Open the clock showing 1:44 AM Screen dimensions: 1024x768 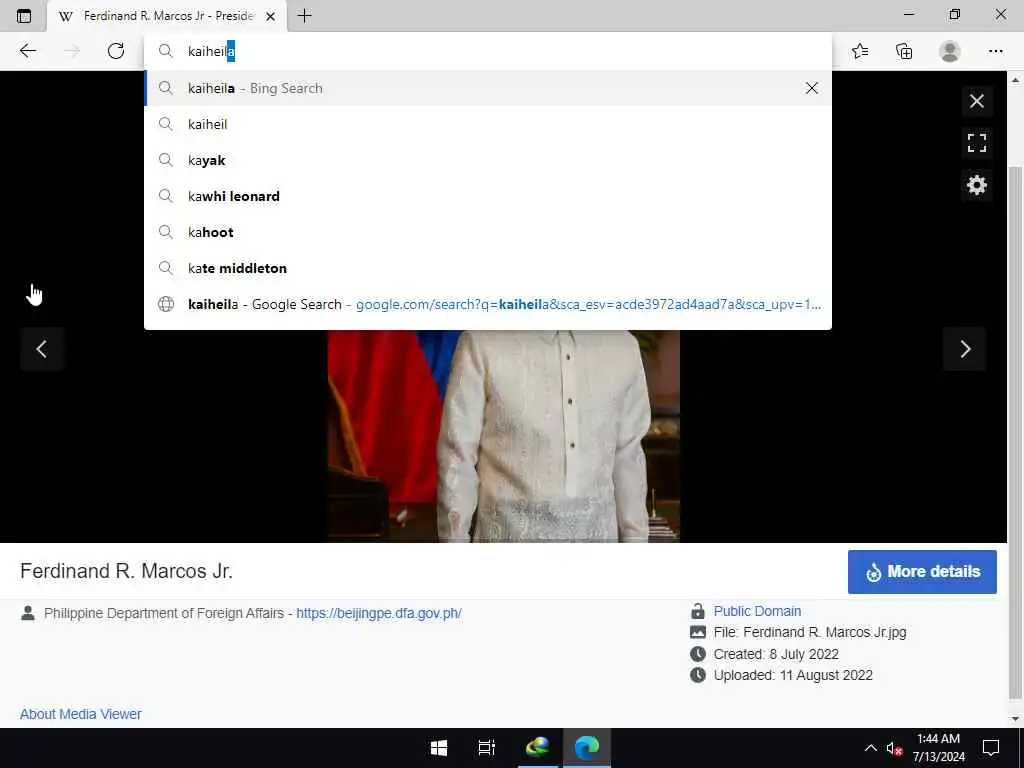938,748
